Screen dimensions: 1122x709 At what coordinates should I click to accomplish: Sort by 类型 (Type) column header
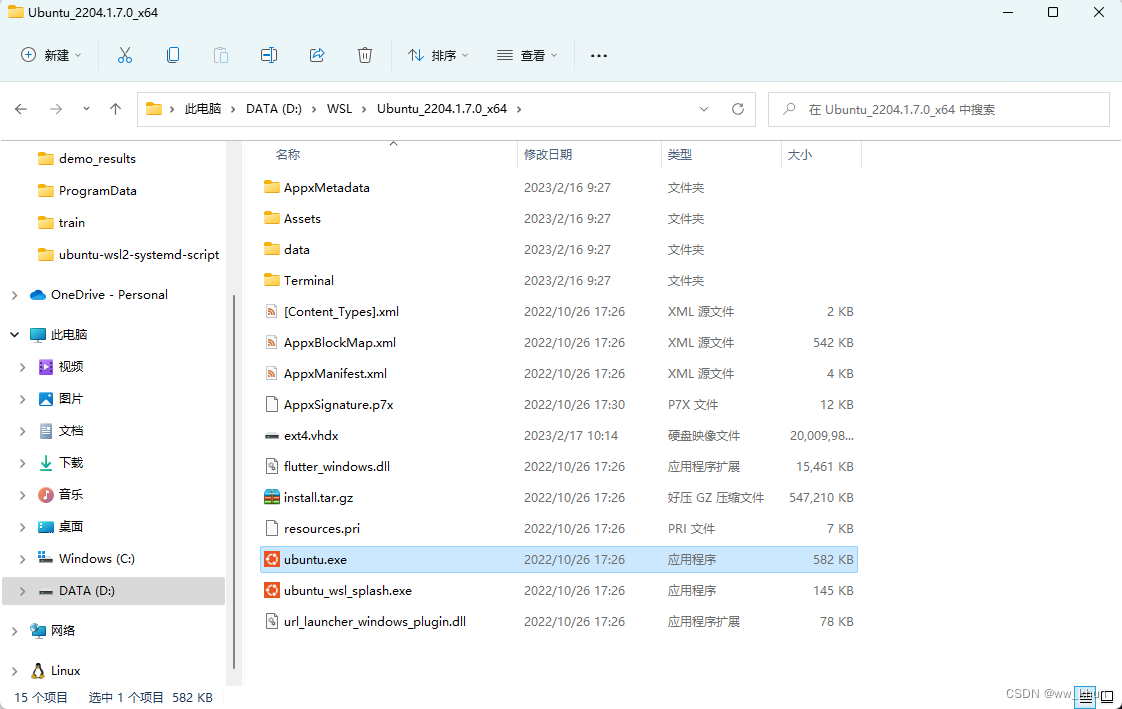click(x=680, y=155)
